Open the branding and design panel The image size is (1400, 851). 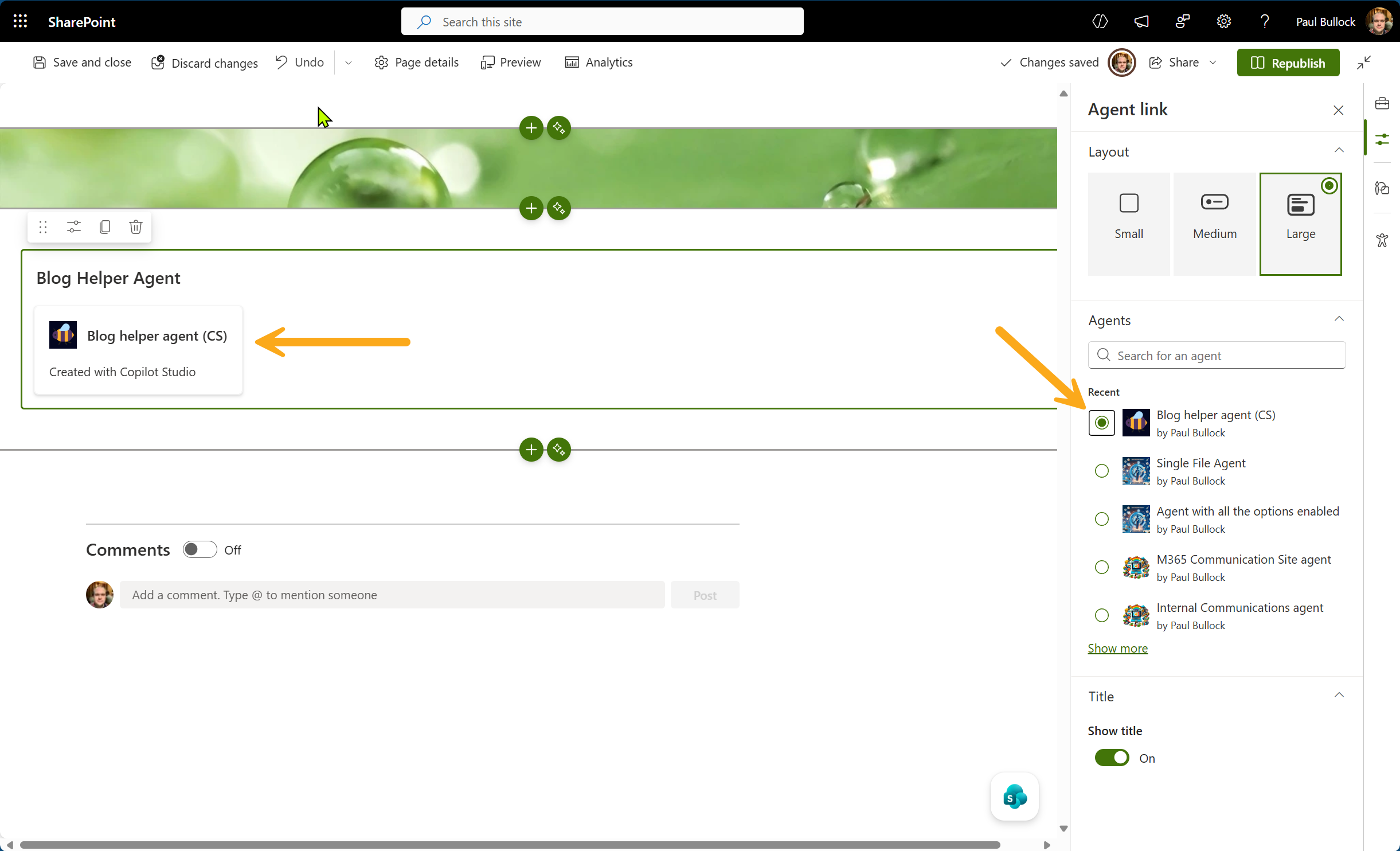pyautogui.click(x=1382, y=189)
